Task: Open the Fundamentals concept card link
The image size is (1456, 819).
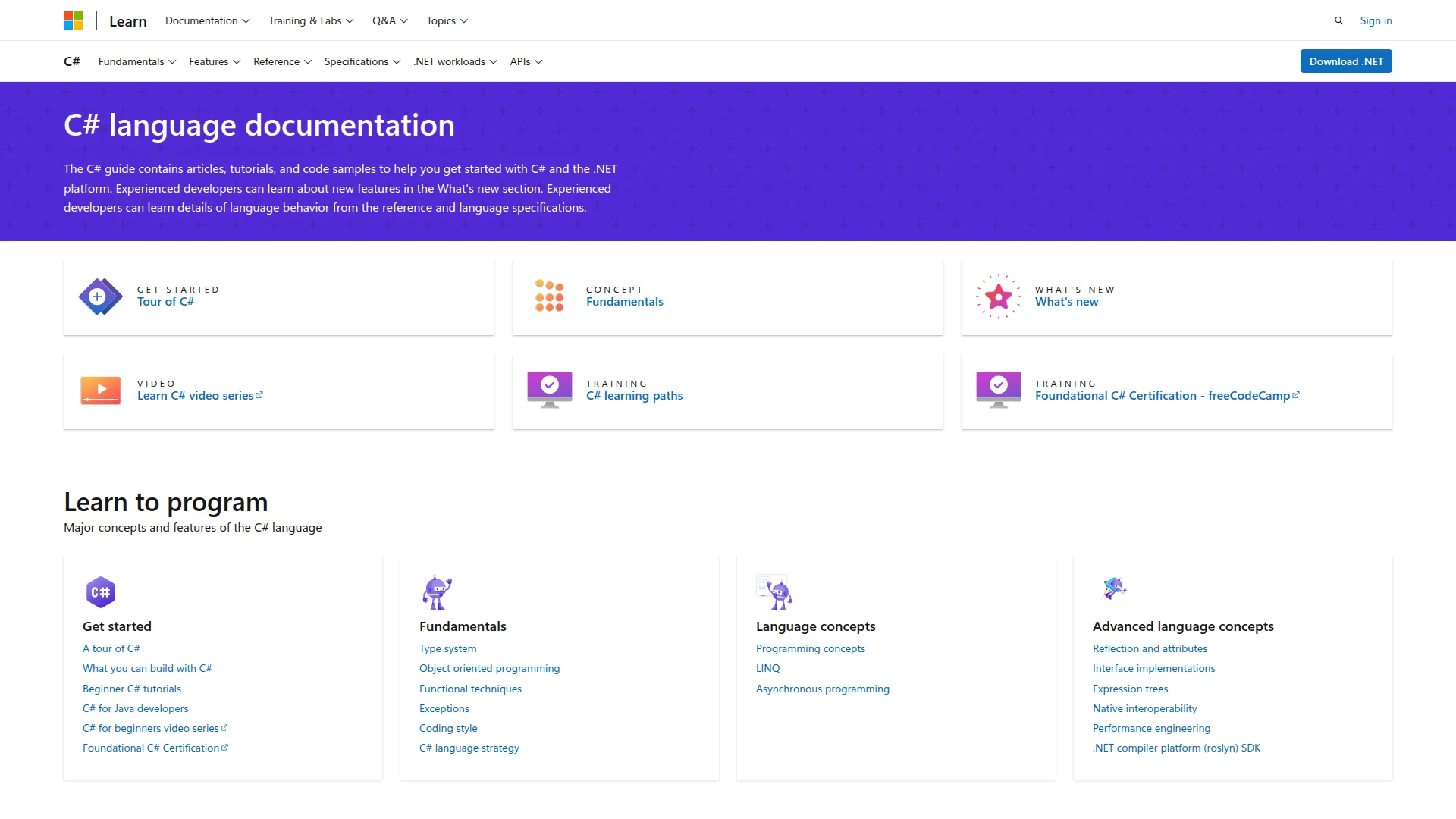Action: (x=625, y=302)
